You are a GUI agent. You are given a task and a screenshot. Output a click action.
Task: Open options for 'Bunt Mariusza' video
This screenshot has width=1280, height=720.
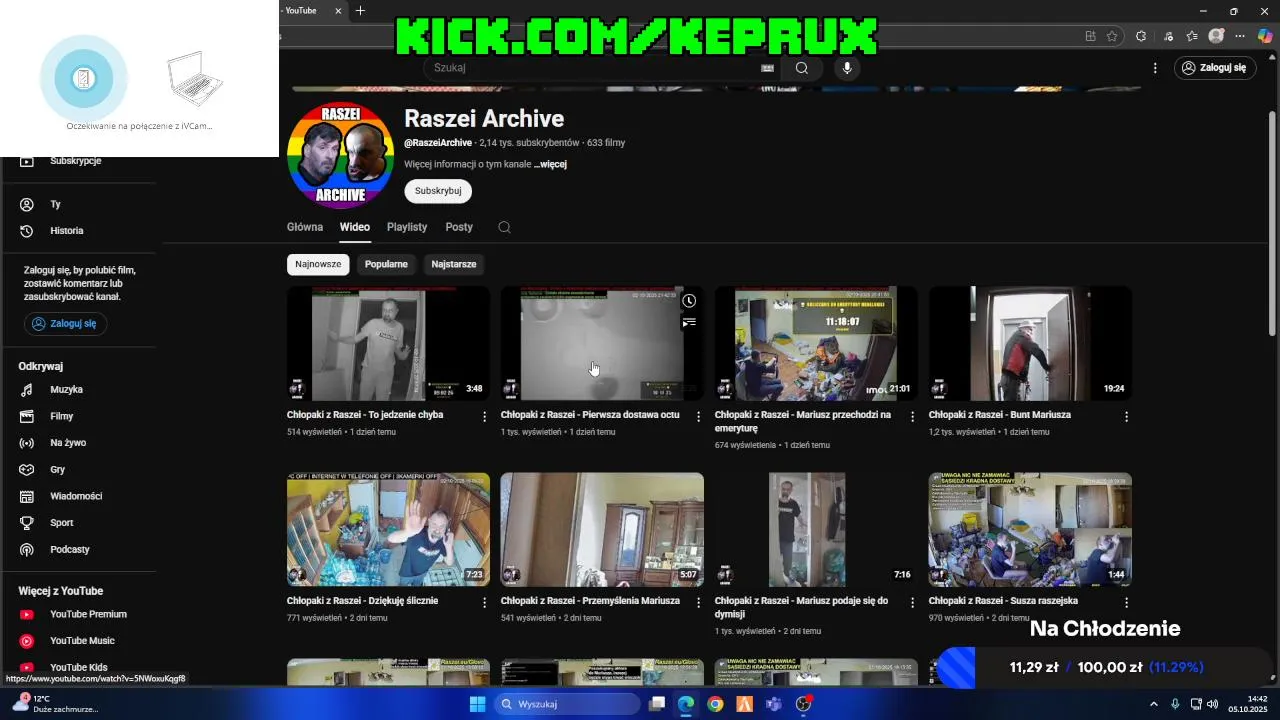coord(1126,416)
